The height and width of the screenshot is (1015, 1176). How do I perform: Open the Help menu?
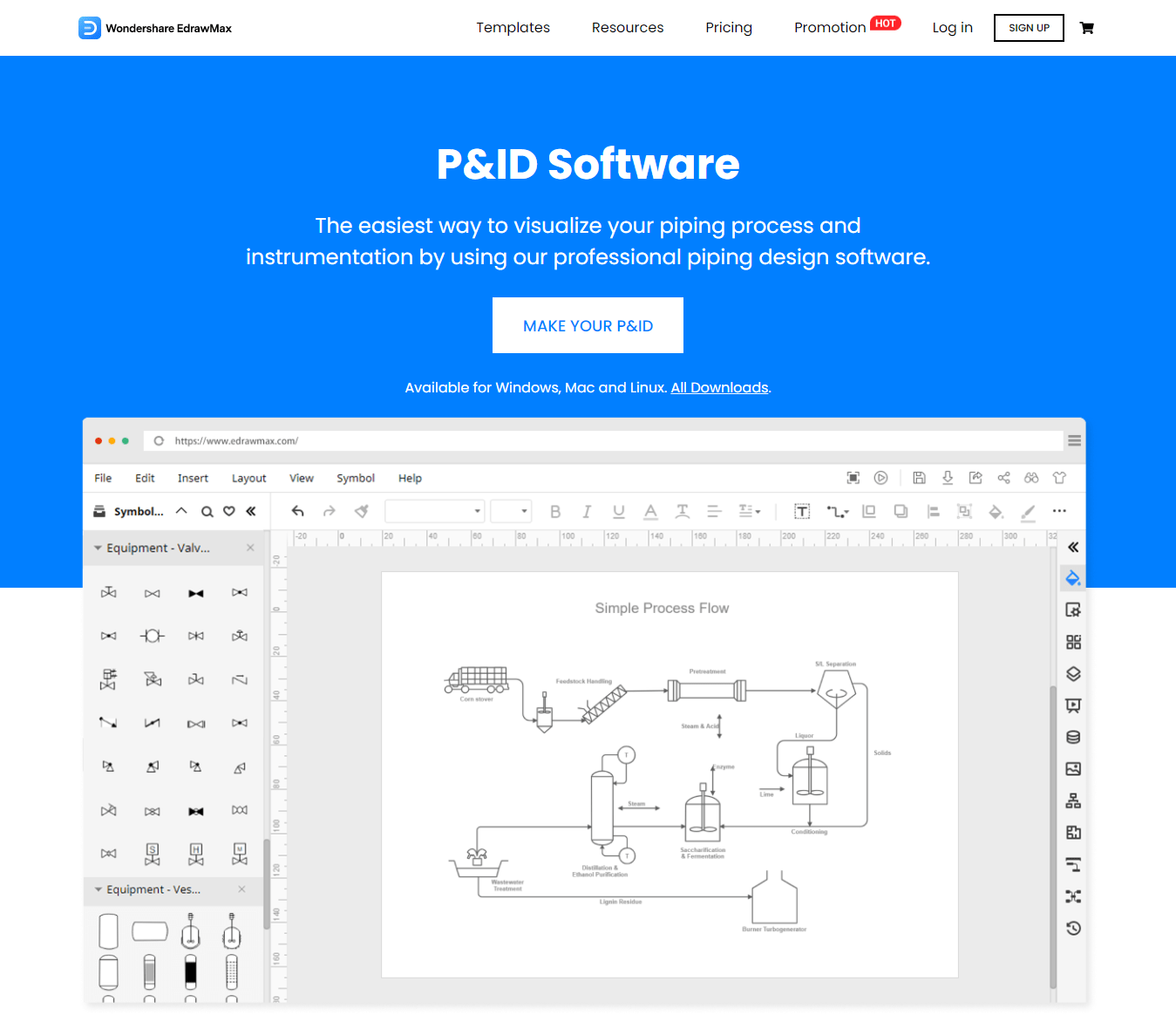[410, 478]
